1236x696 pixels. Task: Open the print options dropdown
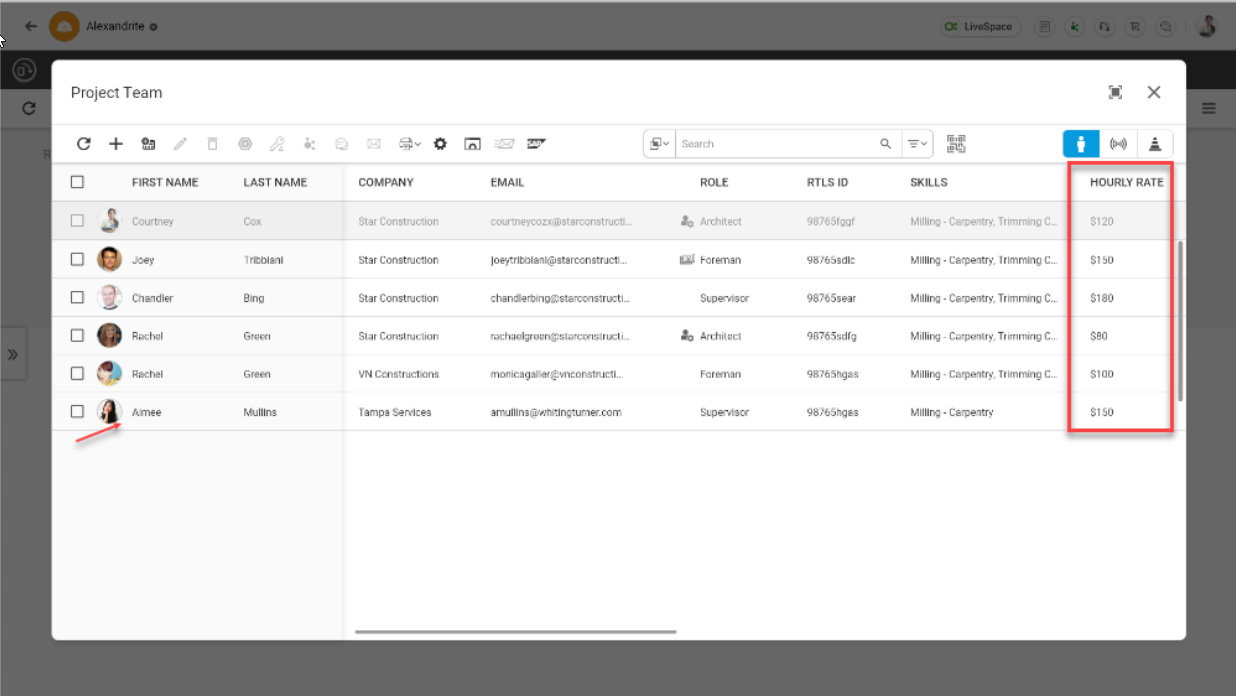click(x=410, y=144)
